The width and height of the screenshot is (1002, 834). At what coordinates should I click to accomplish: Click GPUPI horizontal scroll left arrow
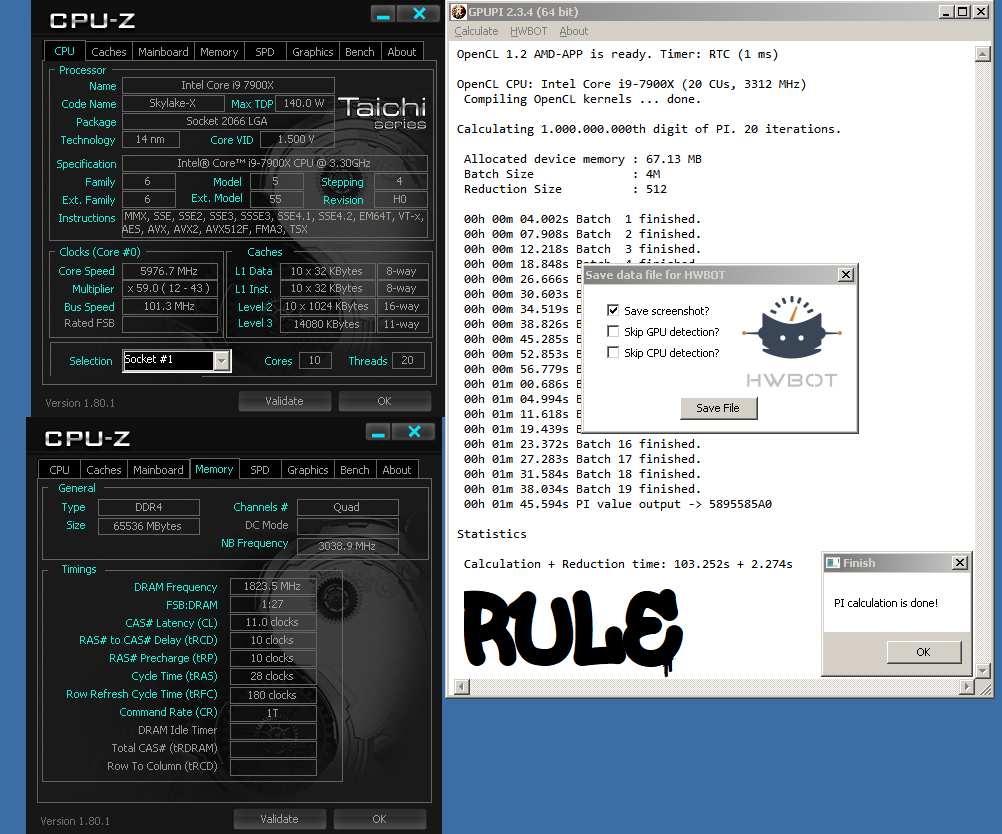tap(461, 687)
